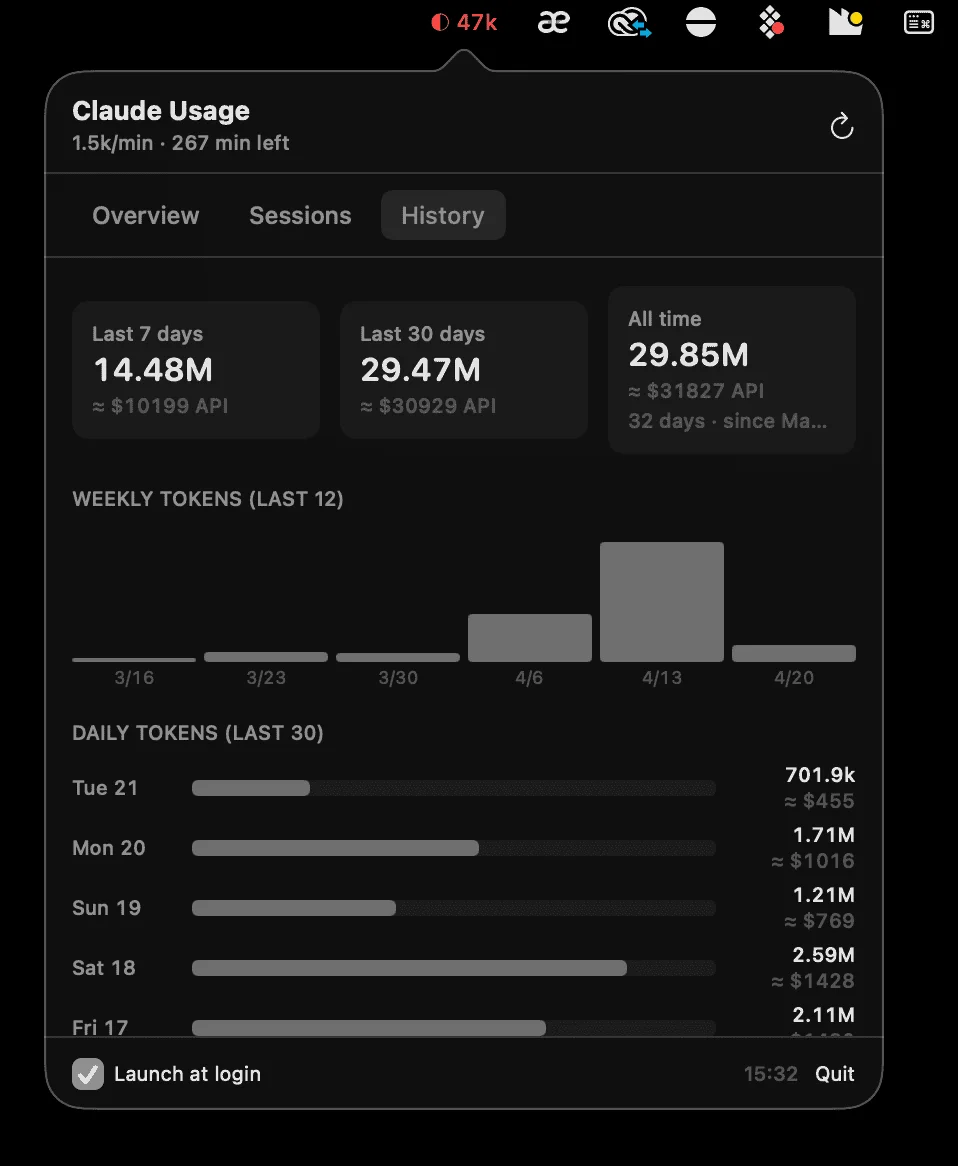This screenshot has width=958, height=1166.
Task: Switch to the Overview tab
Action: click(x=145, y=215)
